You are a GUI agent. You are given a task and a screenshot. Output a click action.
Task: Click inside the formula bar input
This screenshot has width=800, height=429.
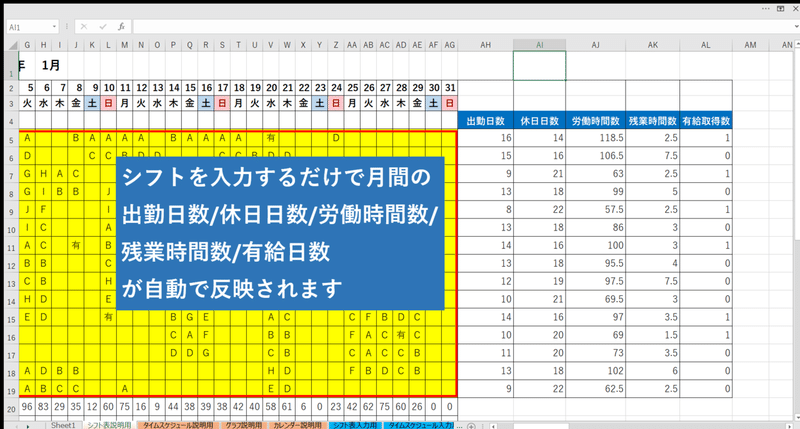462,27
